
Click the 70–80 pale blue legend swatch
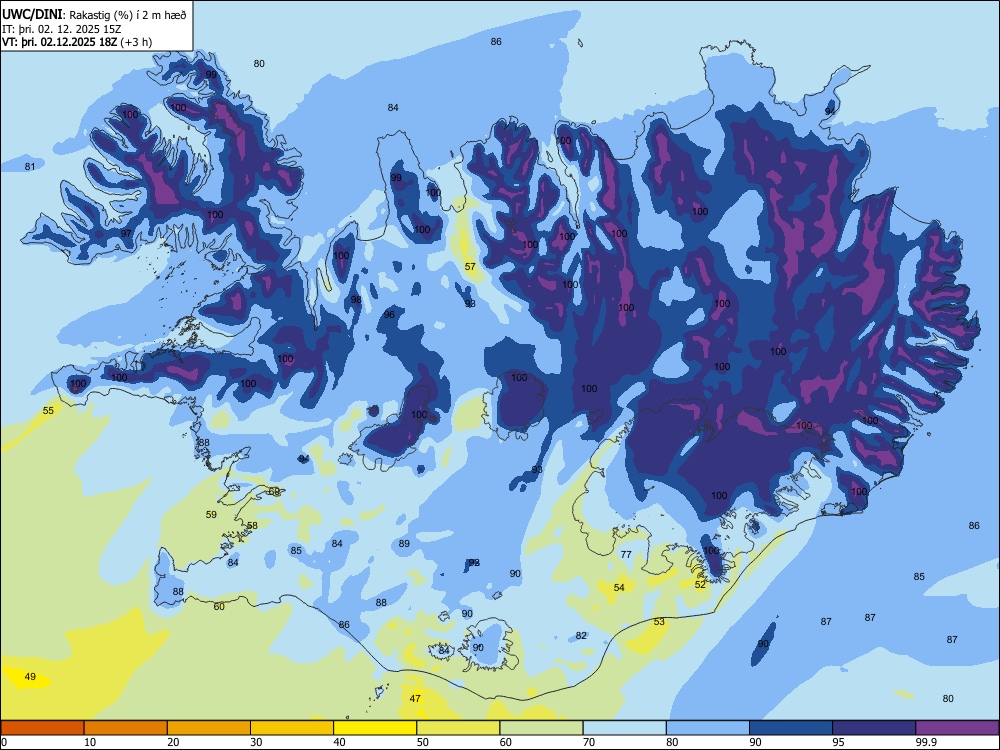click(624, 728)
